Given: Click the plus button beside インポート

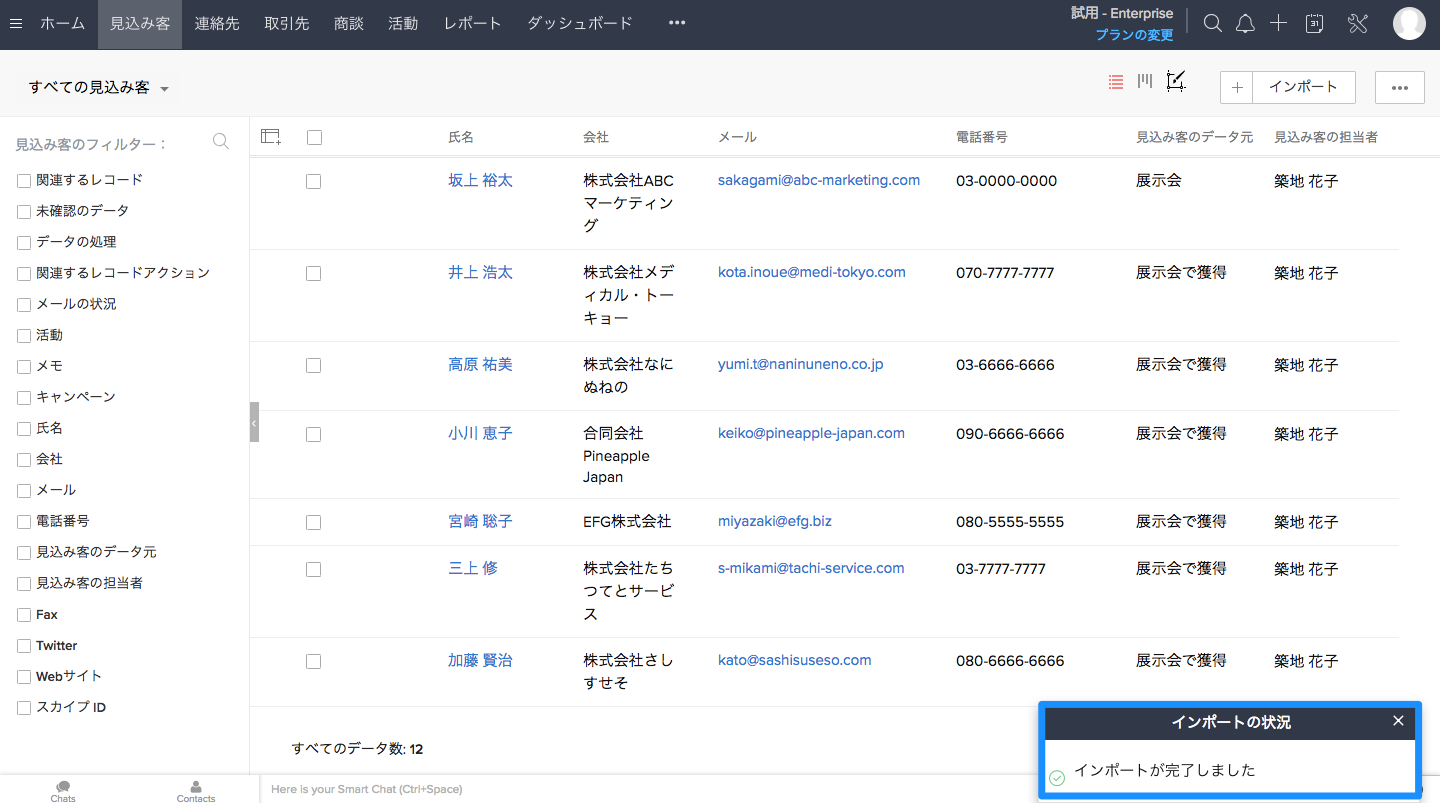Looking at the screenshot, I should coord(1237,87).
